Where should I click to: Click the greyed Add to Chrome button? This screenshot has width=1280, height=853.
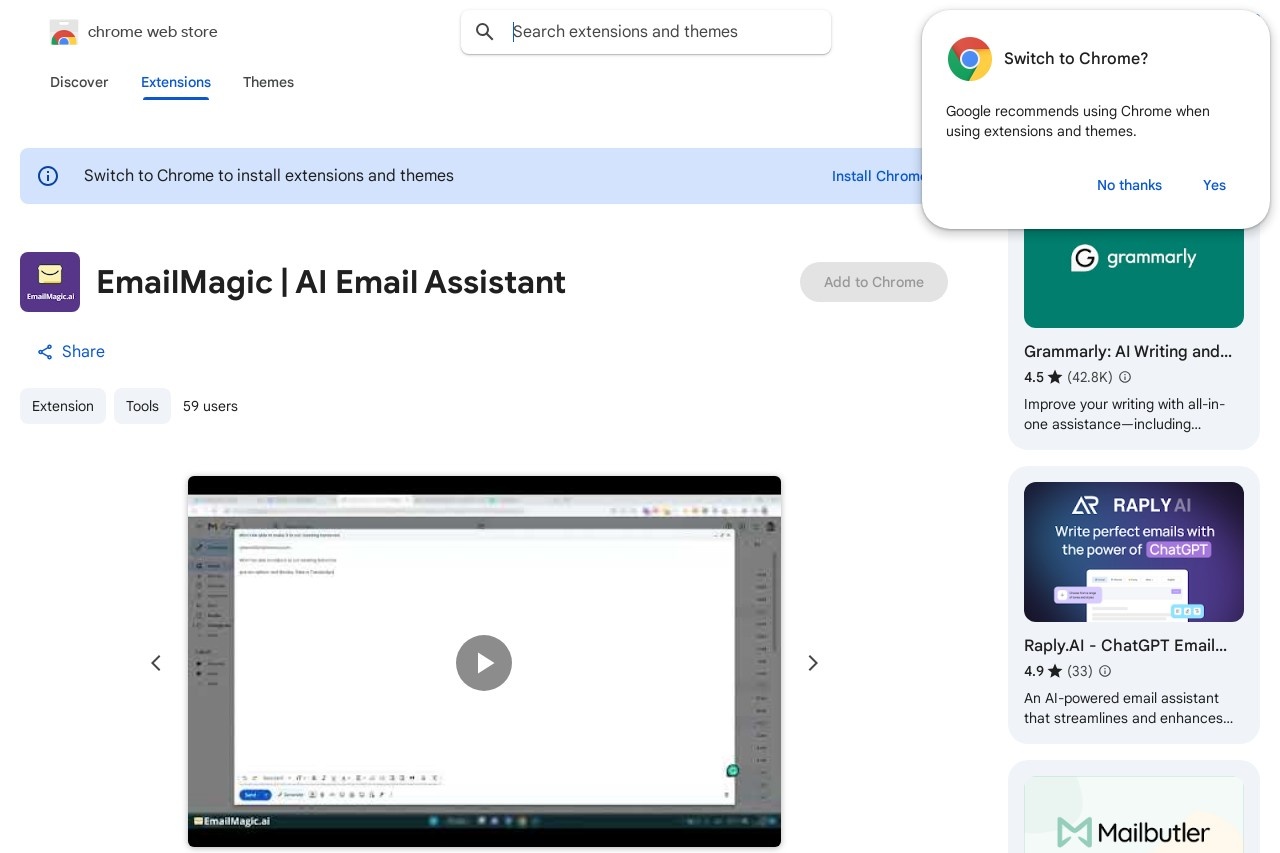(874, 282)
